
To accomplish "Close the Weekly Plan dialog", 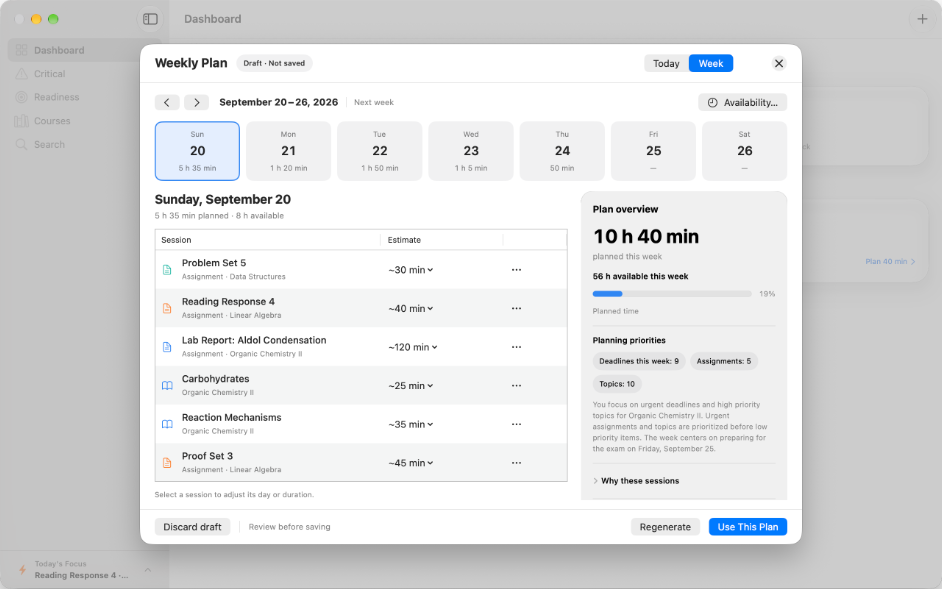I will tap(779, 63).
